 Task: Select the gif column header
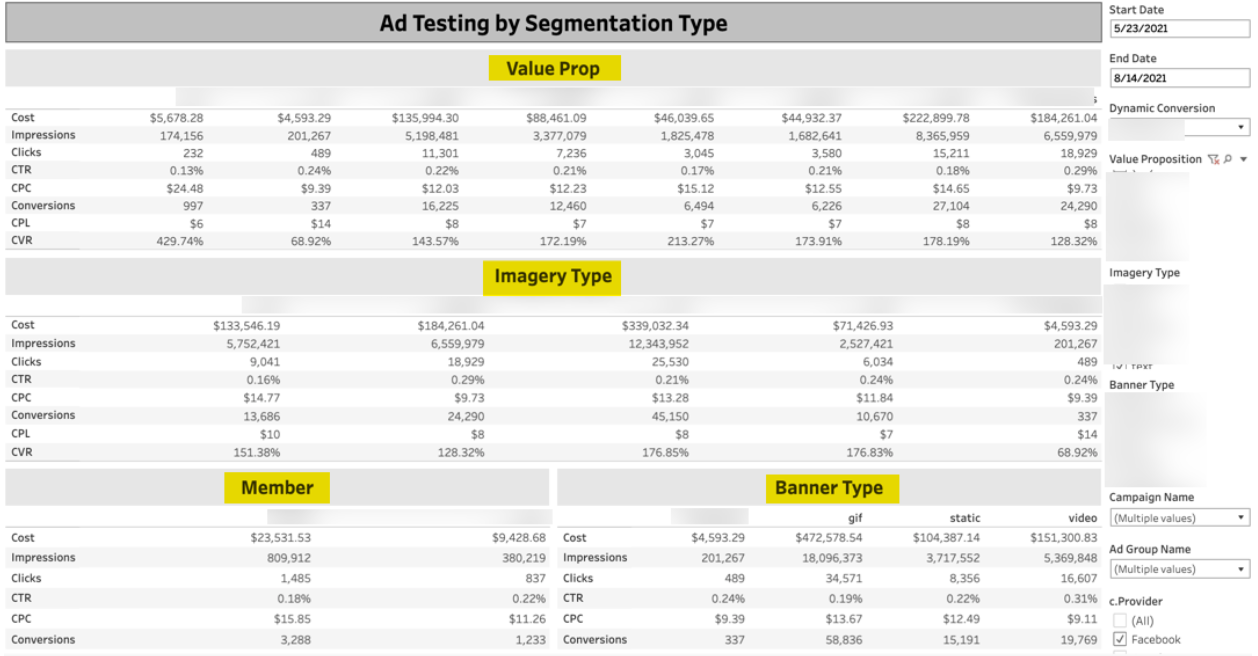coord(853,518)
